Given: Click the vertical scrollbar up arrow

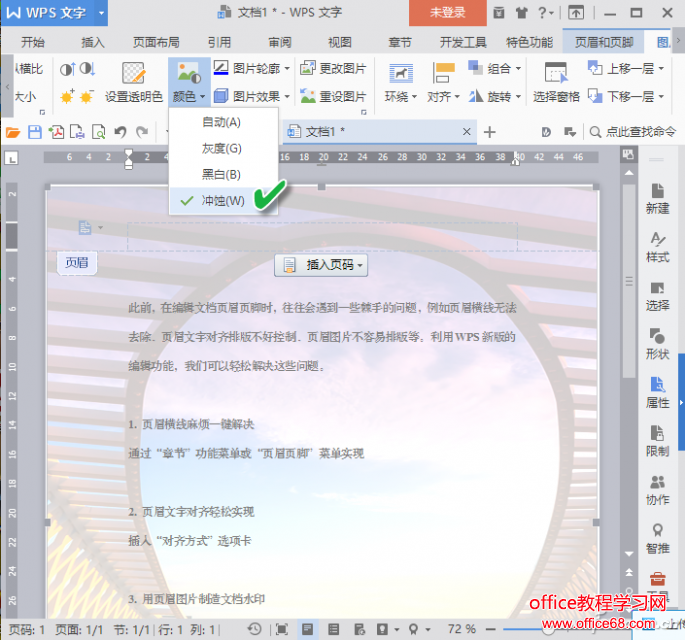Looking at the screenshot, I should pyautogui.click(x=629, y=173).
